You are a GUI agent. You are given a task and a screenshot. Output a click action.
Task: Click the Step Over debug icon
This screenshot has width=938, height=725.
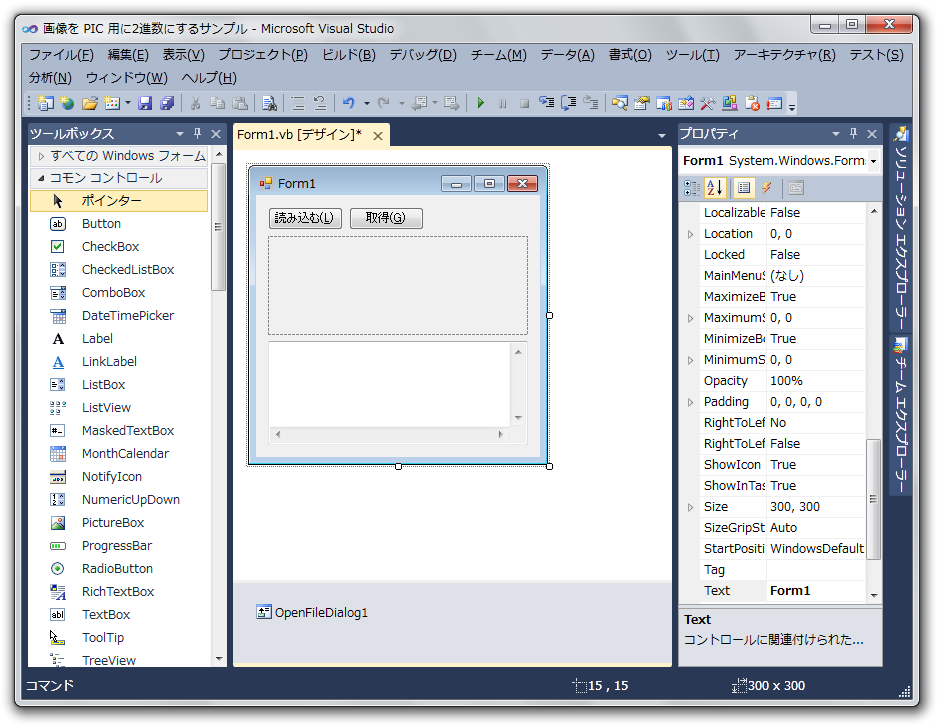(x=568, y=103)
